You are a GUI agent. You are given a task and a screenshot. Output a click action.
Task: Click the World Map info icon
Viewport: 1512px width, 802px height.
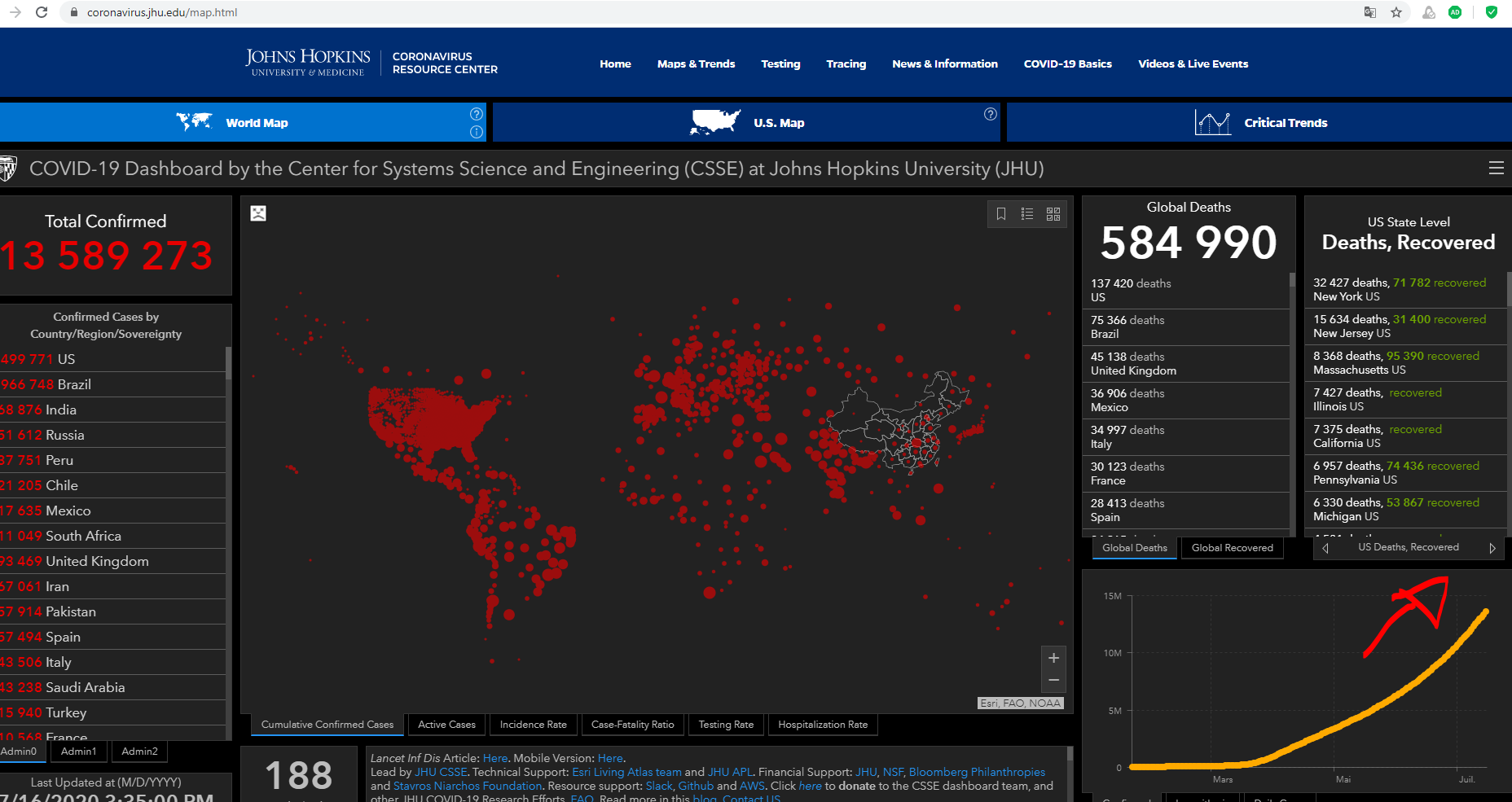click(477, 132)
